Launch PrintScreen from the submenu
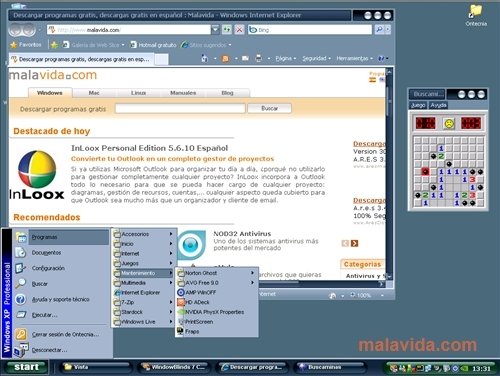This screenshot has width=500, height=376. pos(217,322)
